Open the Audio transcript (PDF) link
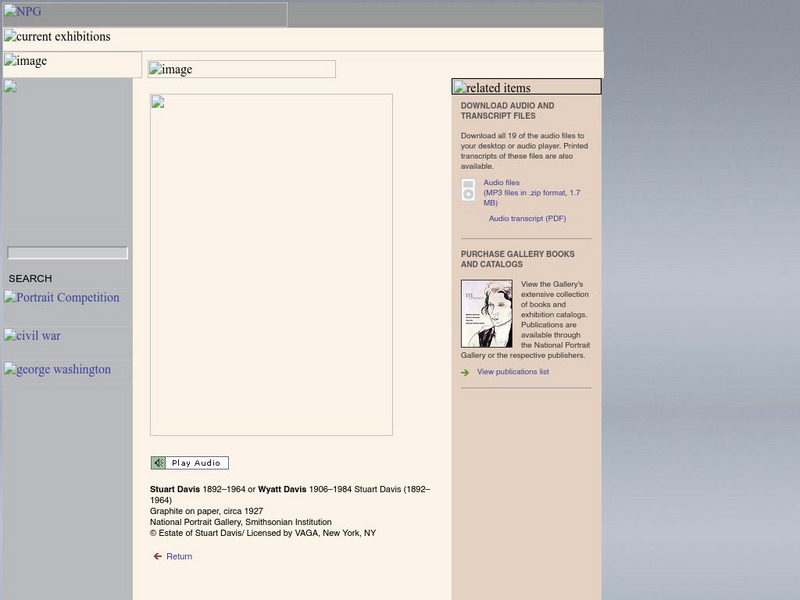 point(527,218)
